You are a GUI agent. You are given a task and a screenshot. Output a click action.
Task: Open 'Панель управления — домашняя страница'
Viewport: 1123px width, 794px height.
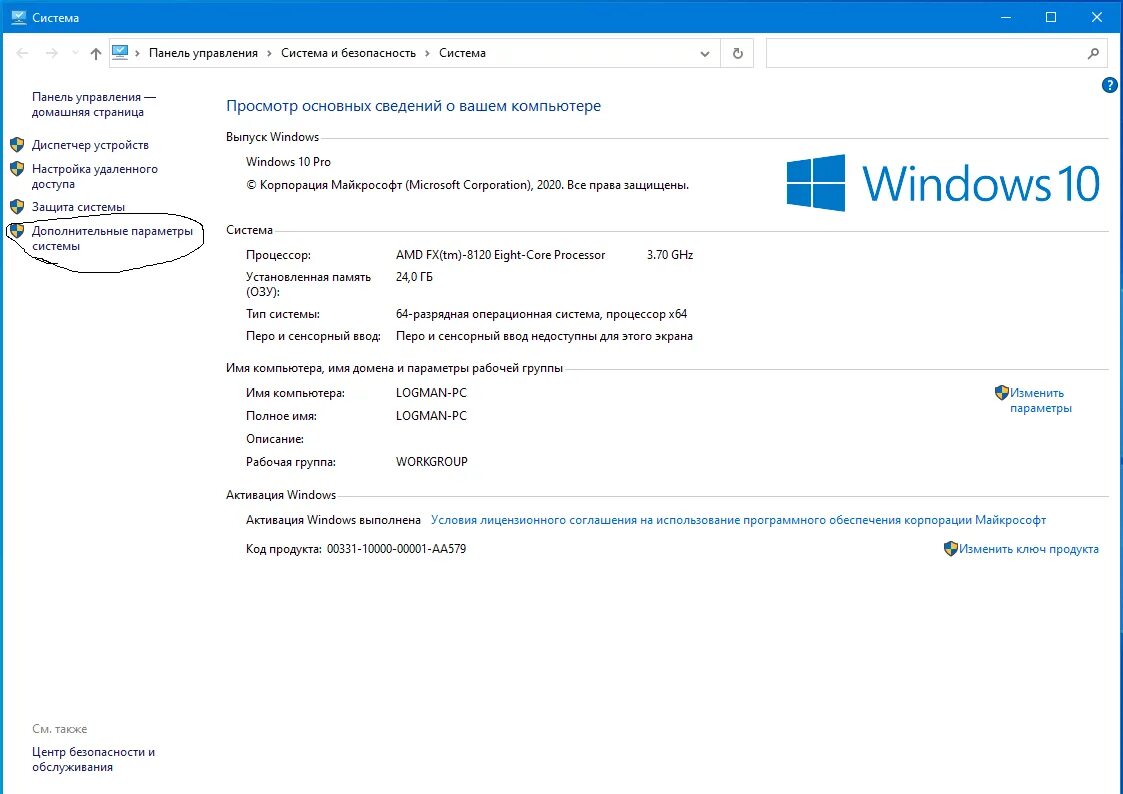94,105
